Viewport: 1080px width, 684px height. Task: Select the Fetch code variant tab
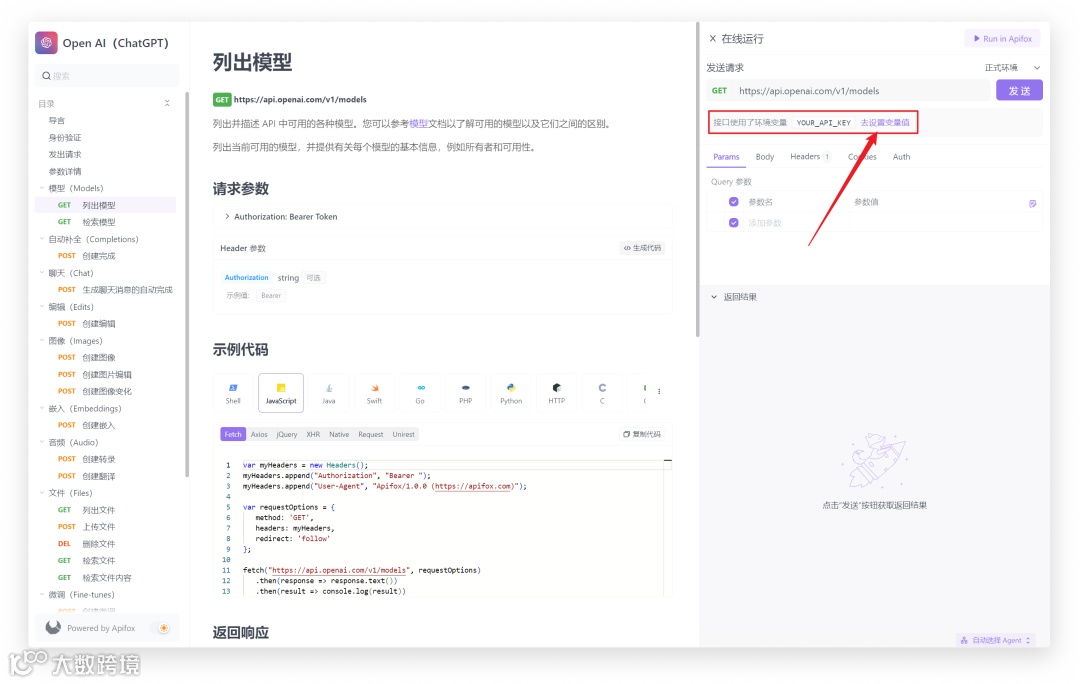tap(233, 434)
